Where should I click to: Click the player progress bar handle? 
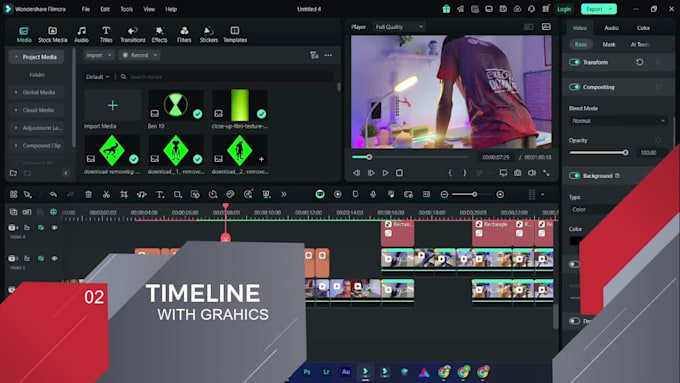tap(369, 157)
